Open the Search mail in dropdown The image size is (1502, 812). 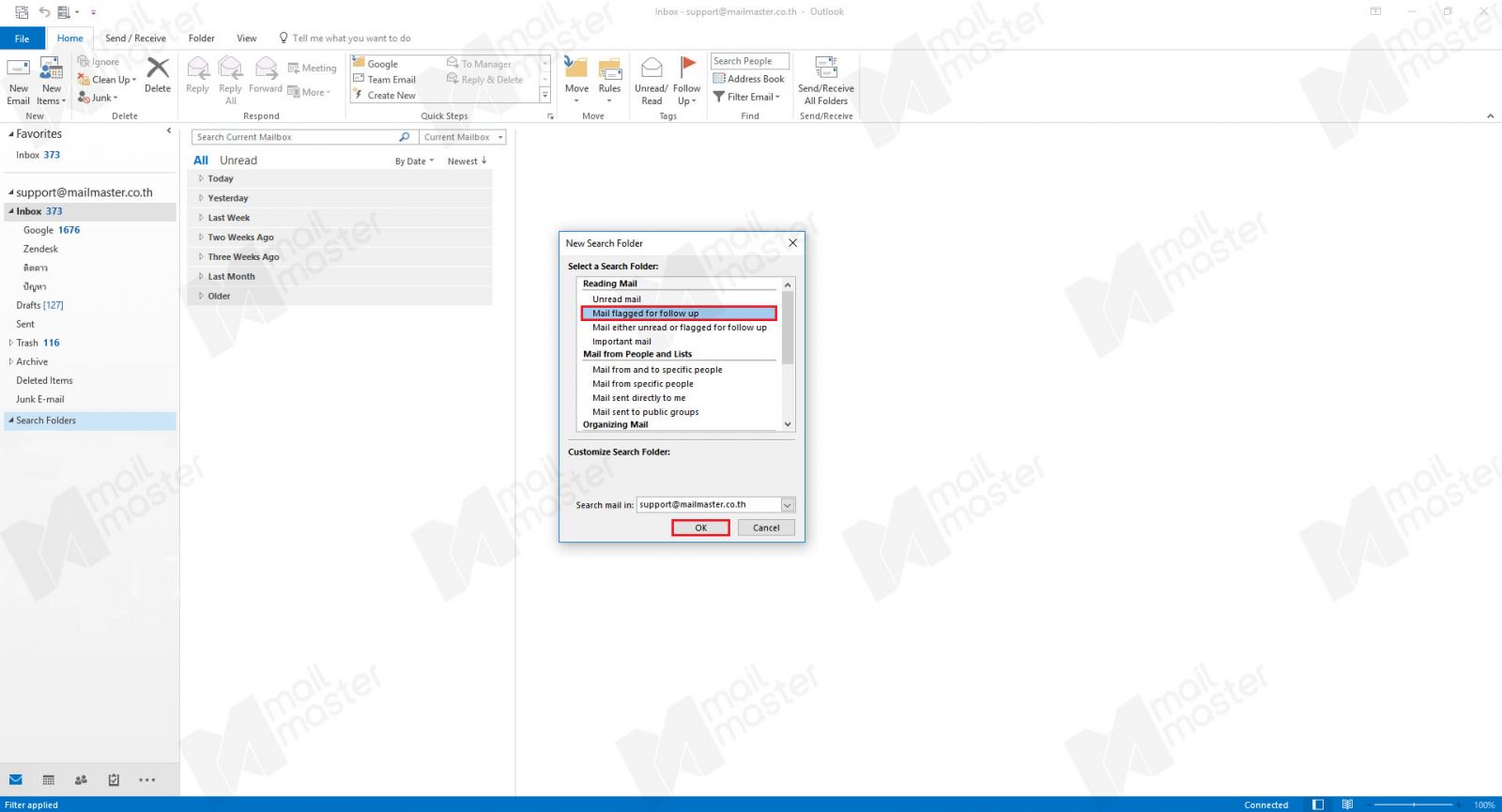[788, 505]
